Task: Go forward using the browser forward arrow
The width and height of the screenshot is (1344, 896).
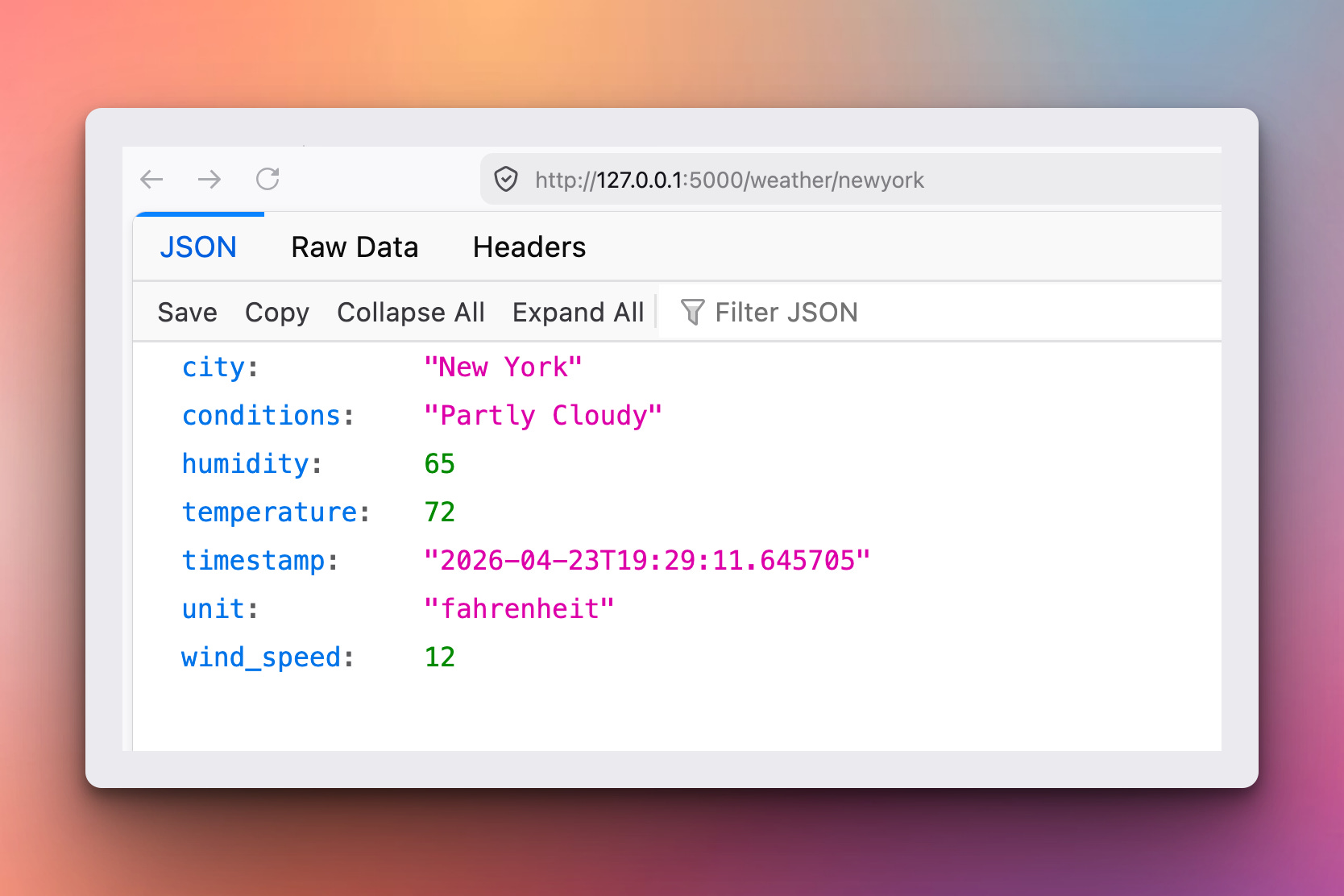Action: click(x=209, y=179)
